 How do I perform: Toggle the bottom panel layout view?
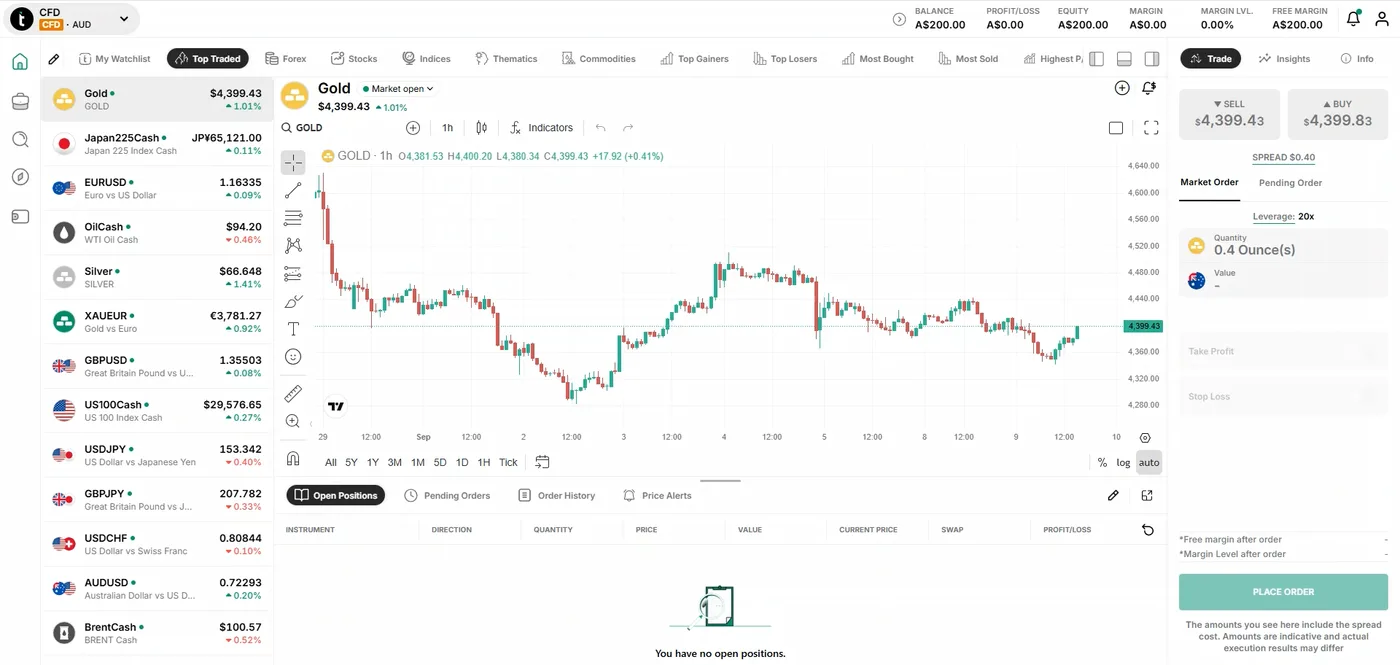[1124, 59]
